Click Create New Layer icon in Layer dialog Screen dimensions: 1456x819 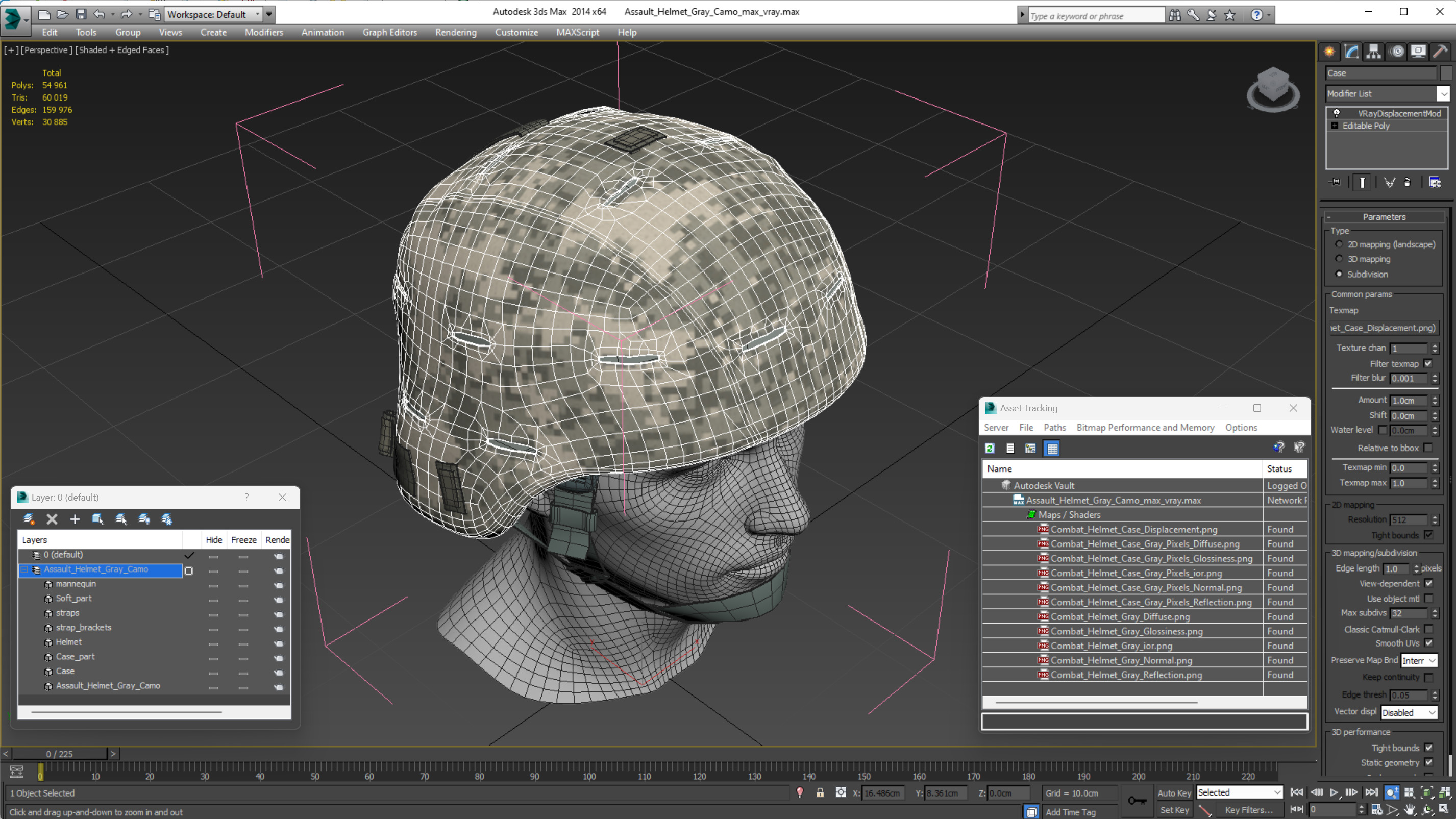(28, 519)
